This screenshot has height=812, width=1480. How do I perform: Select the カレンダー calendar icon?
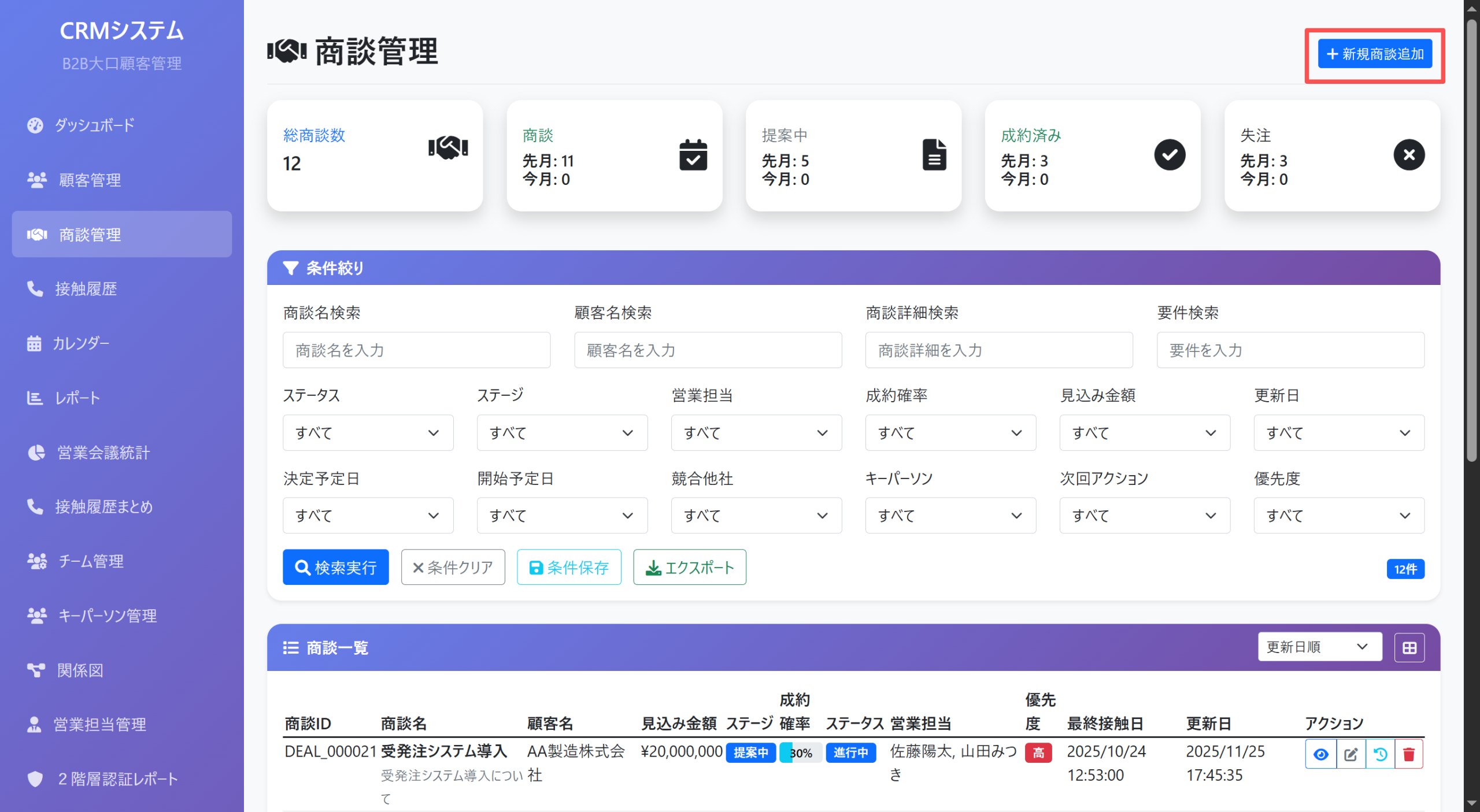[x=35, y=343]
